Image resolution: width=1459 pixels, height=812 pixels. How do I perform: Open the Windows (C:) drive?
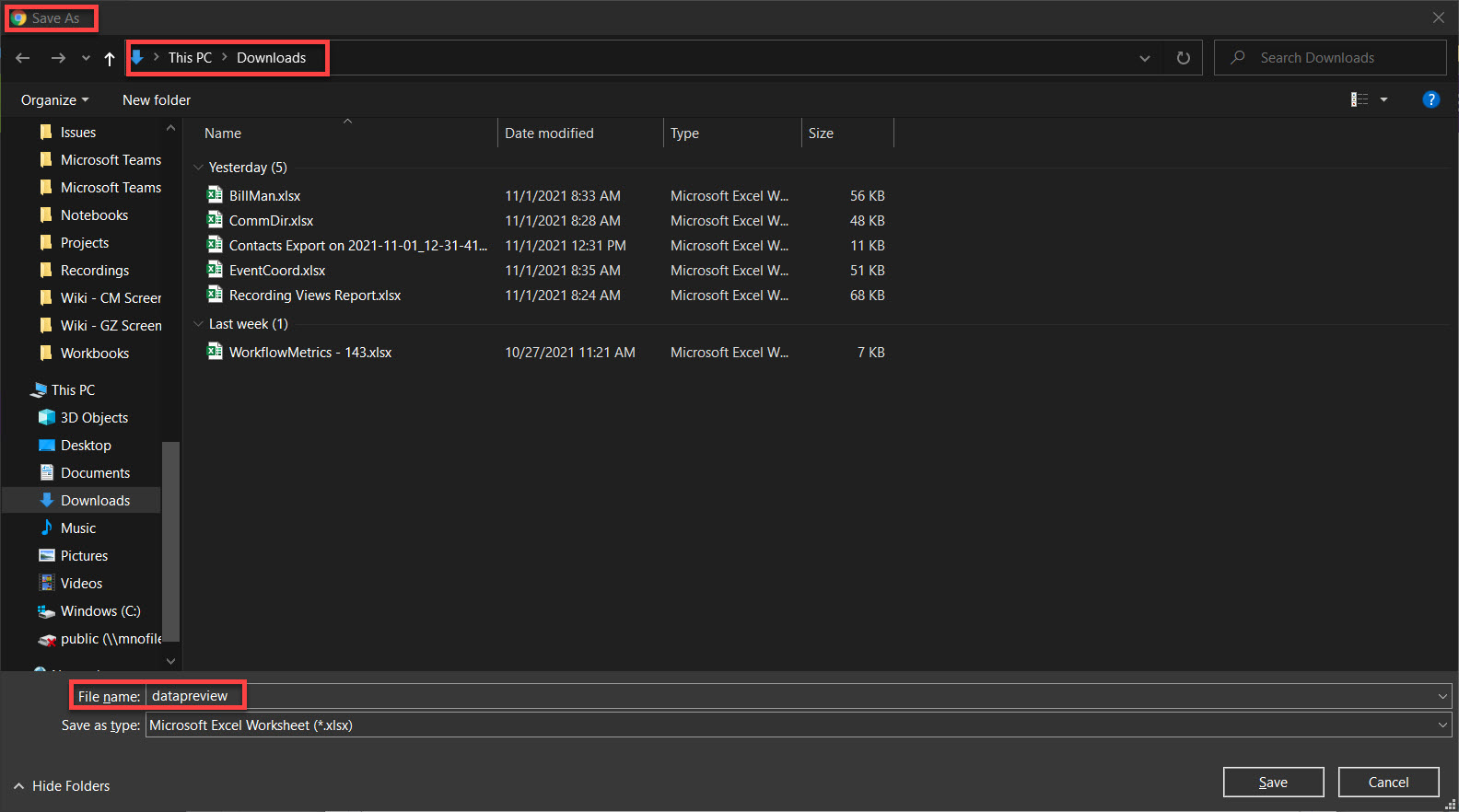tap(99, 610)
